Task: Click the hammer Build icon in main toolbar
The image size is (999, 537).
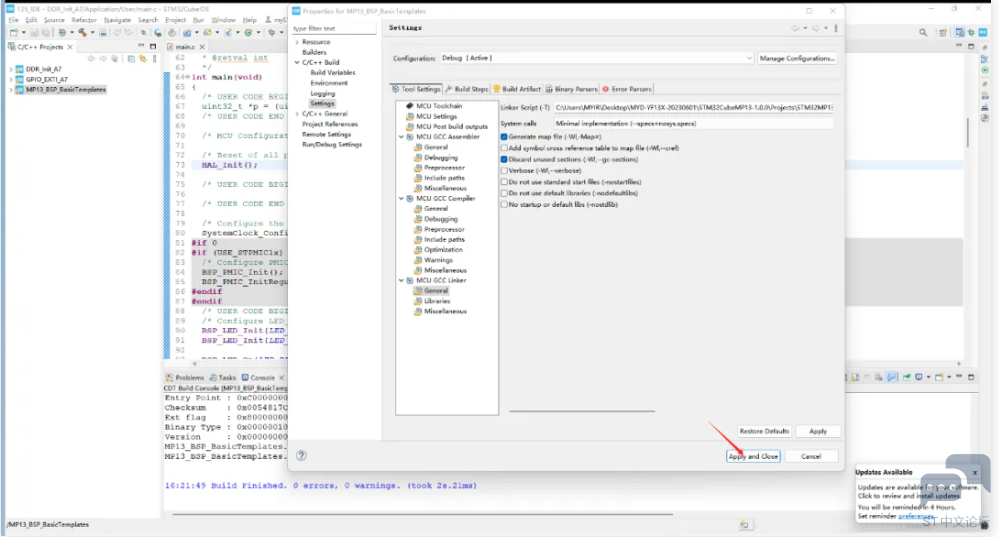Action: point(82,32)
